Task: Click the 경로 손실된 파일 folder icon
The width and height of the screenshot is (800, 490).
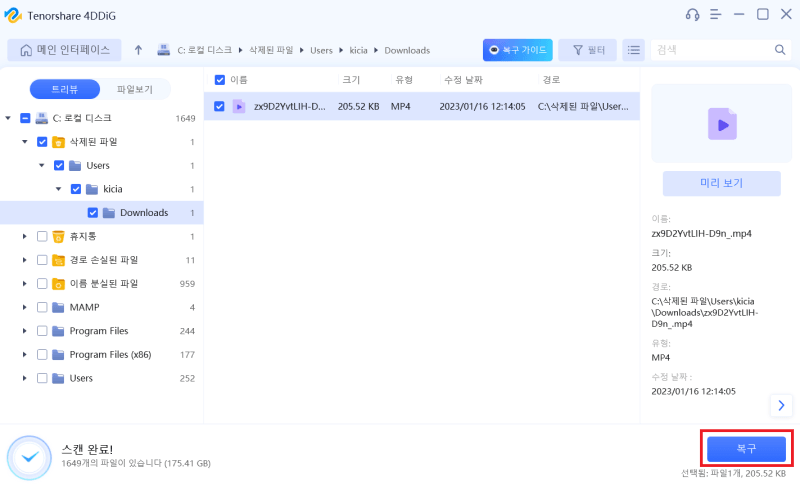Action: tap(59, 260)
